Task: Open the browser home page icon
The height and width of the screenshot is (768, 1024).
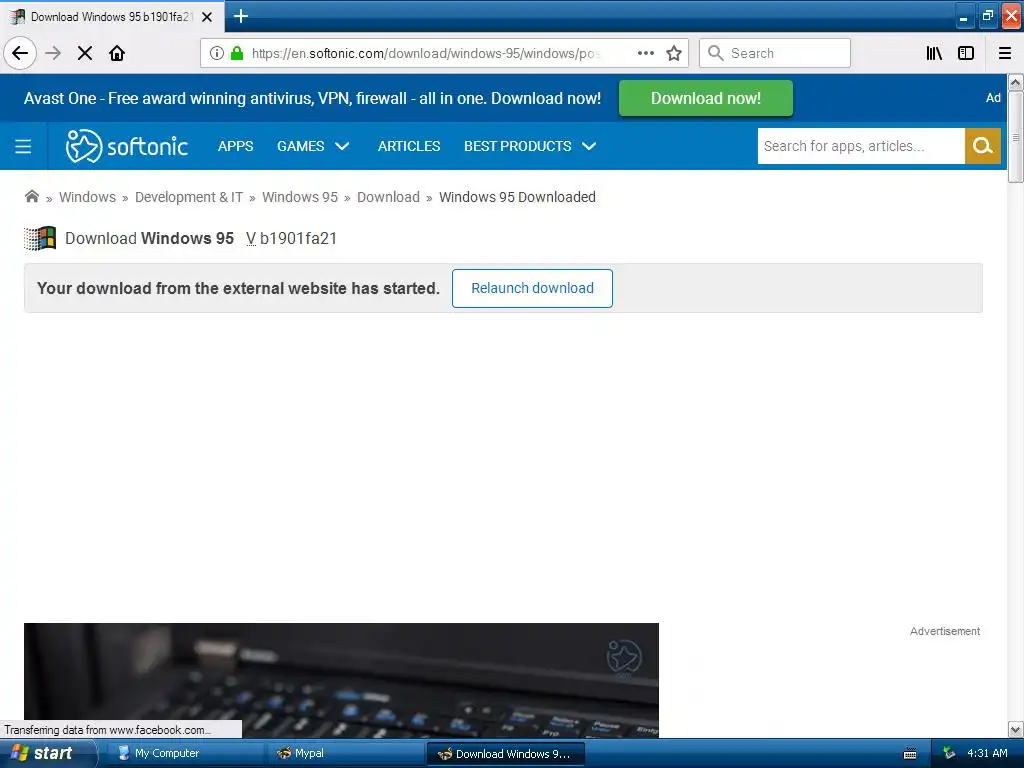Action: point(117,53)
